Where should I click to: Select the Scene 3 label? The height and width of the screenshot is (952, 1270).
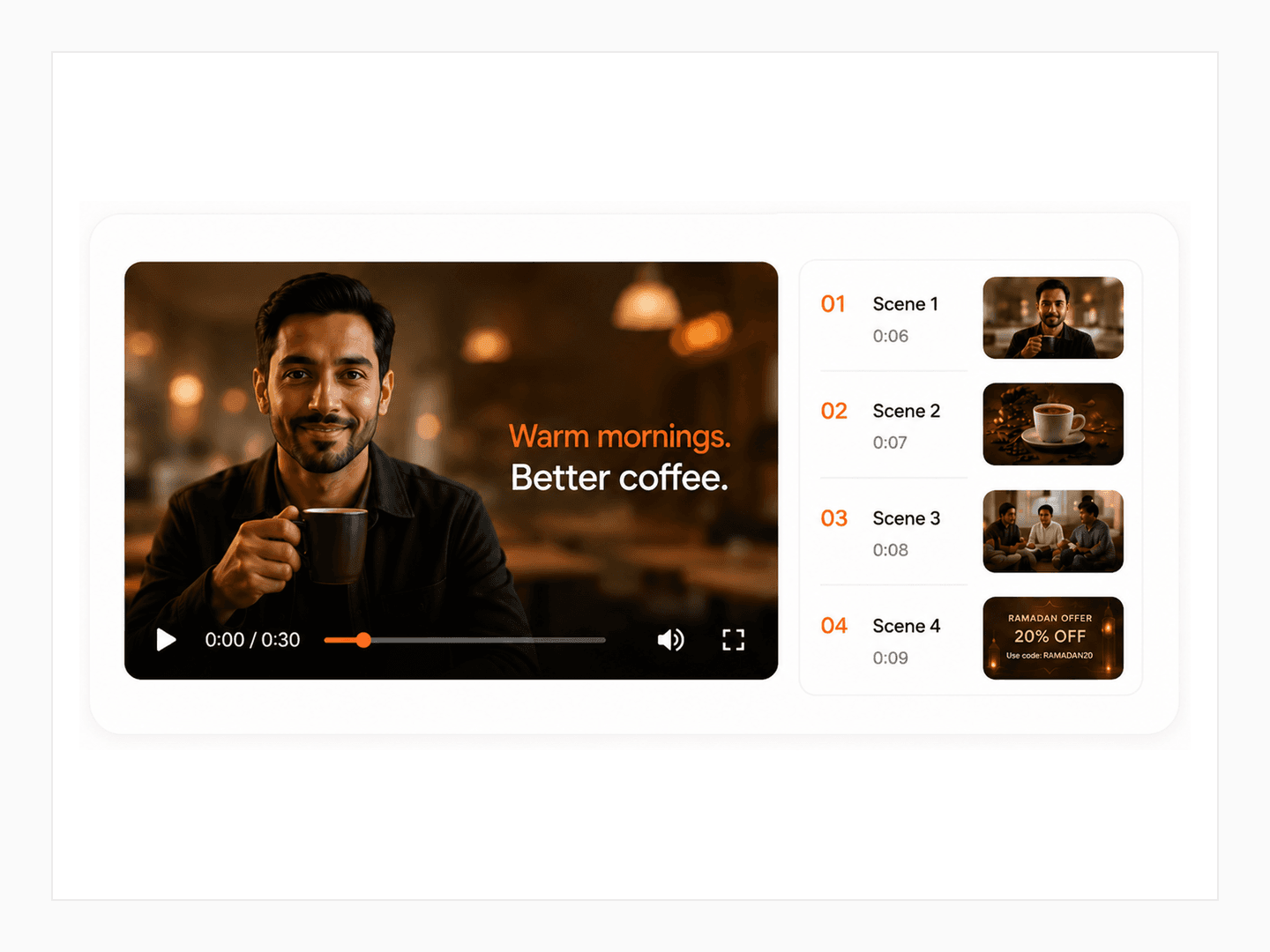click(x=907, y=518)
